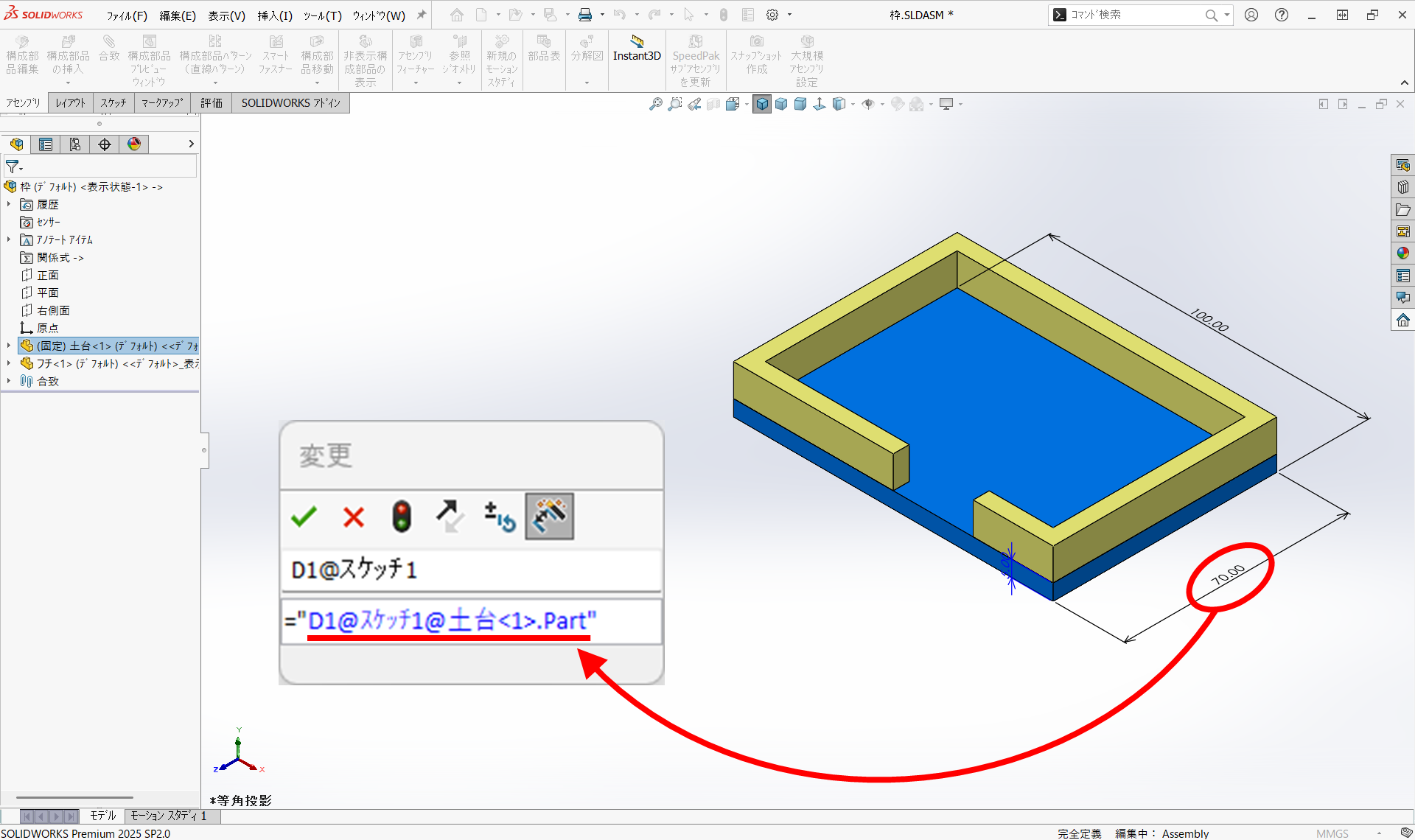
Task: Click the モーション スタディ 1 tab
Action: (168, 816)
